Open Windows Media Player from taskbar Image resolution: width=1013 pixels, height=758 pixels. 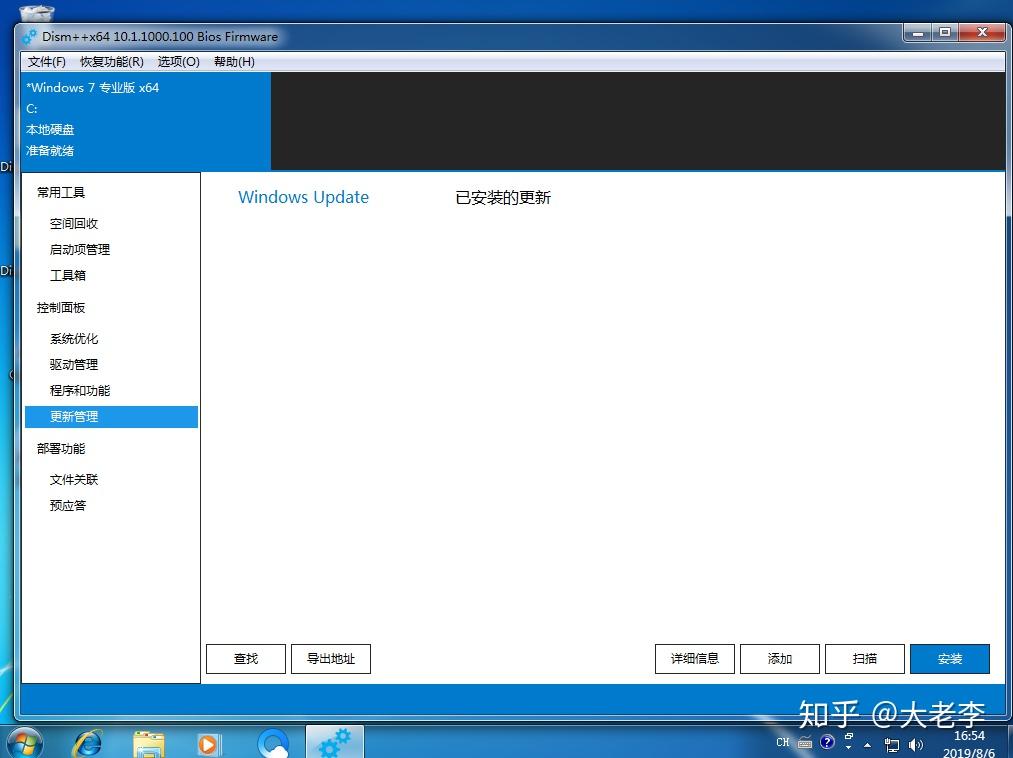point(208,744)
